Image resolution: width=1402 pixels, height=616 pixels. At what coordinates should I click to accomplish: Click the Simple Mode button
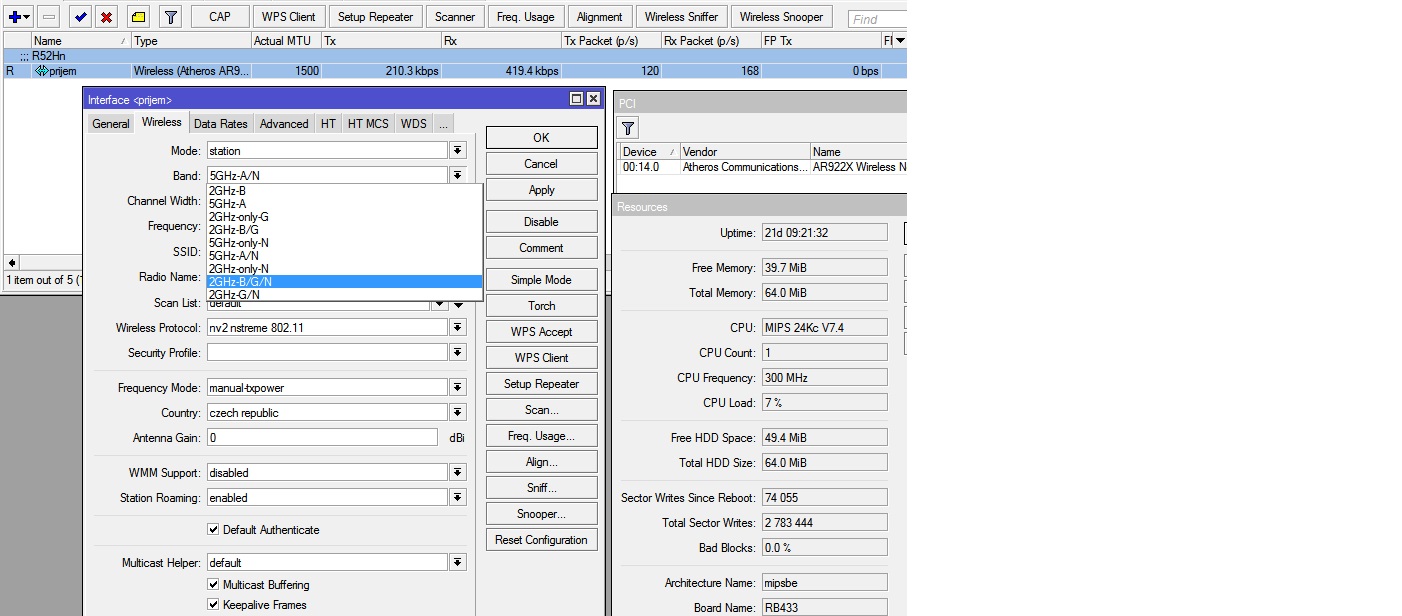pyautogui.click(x=541, y=280)
